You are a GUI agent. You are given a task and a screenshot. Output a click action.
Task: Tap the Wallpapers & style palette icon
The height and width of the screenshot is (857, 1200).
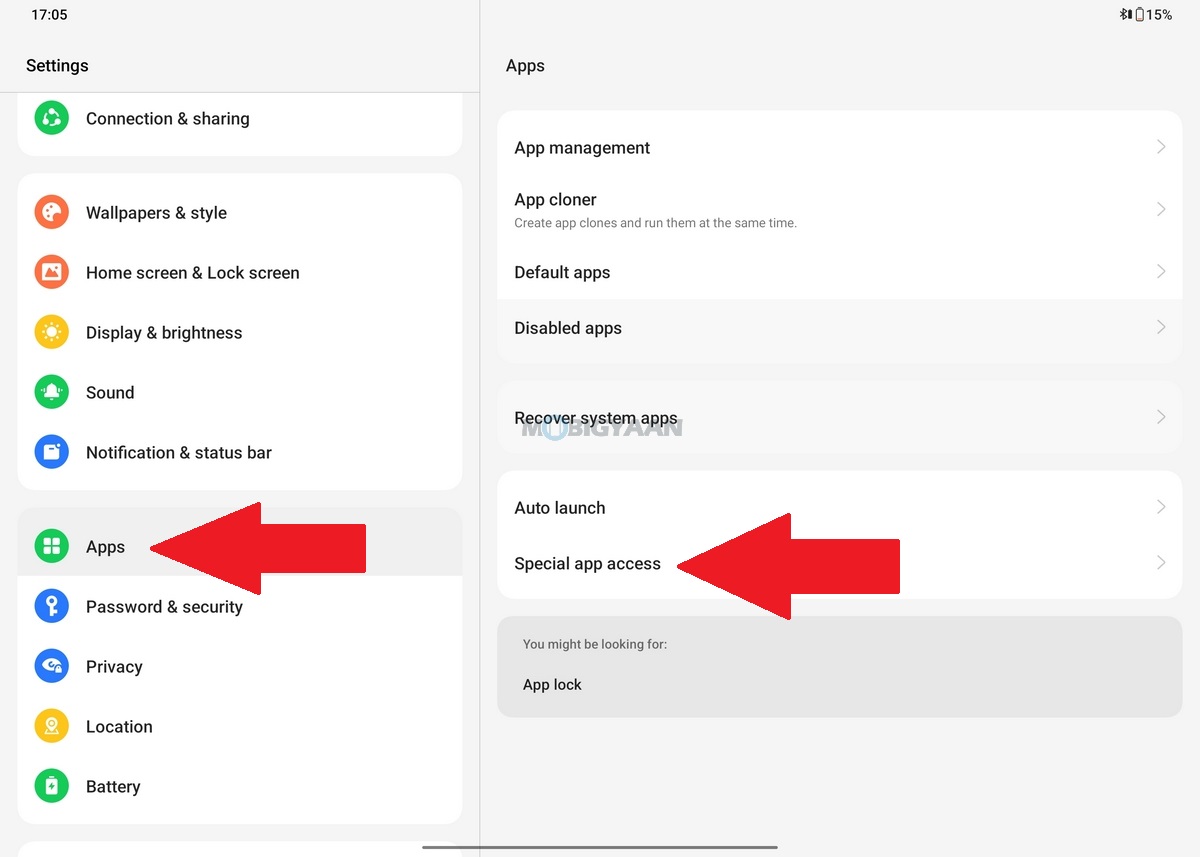coord(51,212)
